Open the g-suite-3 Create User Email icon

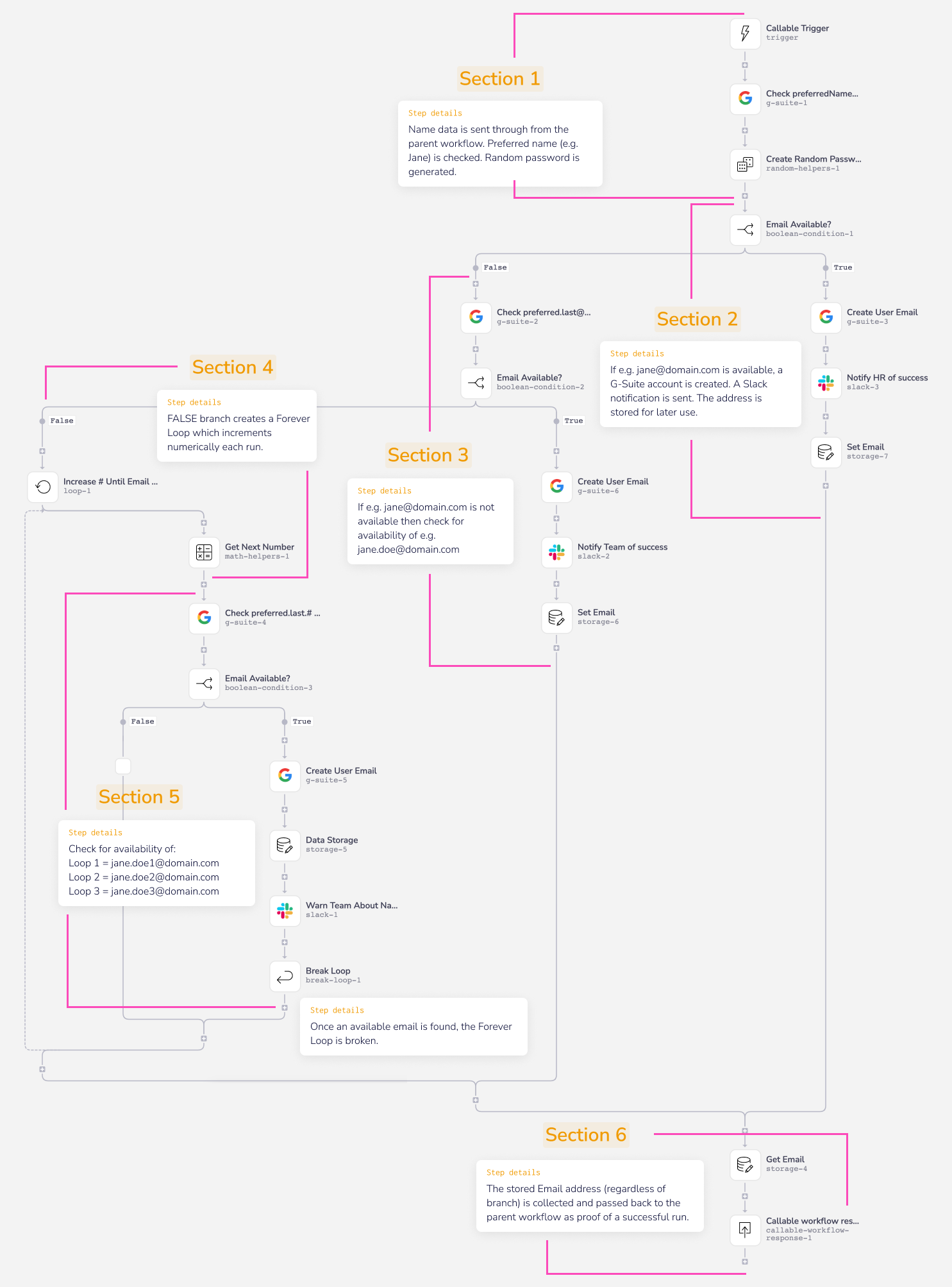pyautogui.click(x=826, y=317)
